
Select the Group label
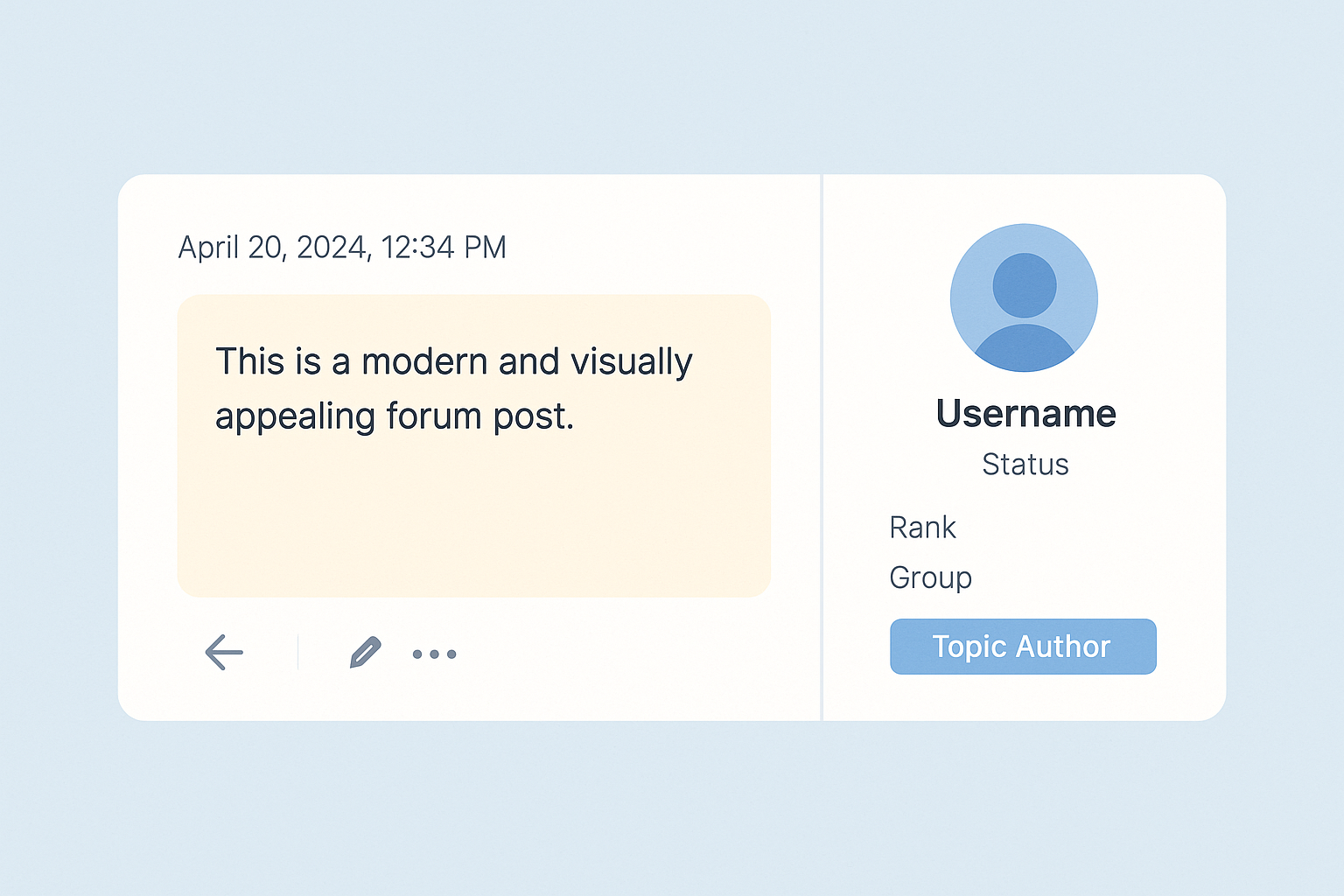pyautogui.click(x=930, y=577)
